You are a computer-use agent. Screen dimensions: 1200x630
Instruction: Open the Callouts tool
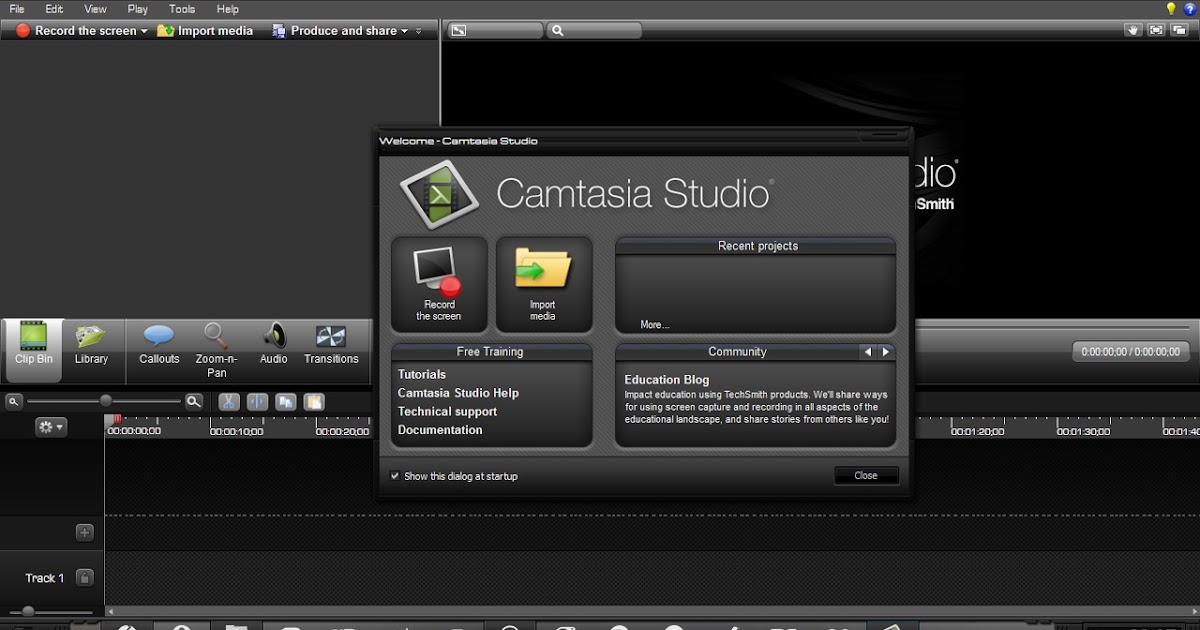pyautogui.click(x=159, y=345)
